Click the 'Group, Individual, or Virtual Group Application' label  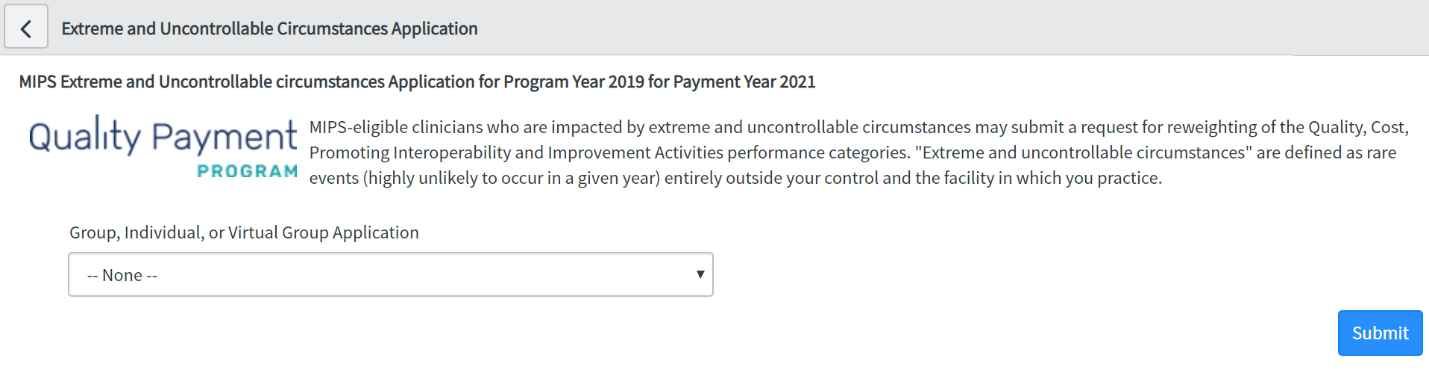coord(244,232)
